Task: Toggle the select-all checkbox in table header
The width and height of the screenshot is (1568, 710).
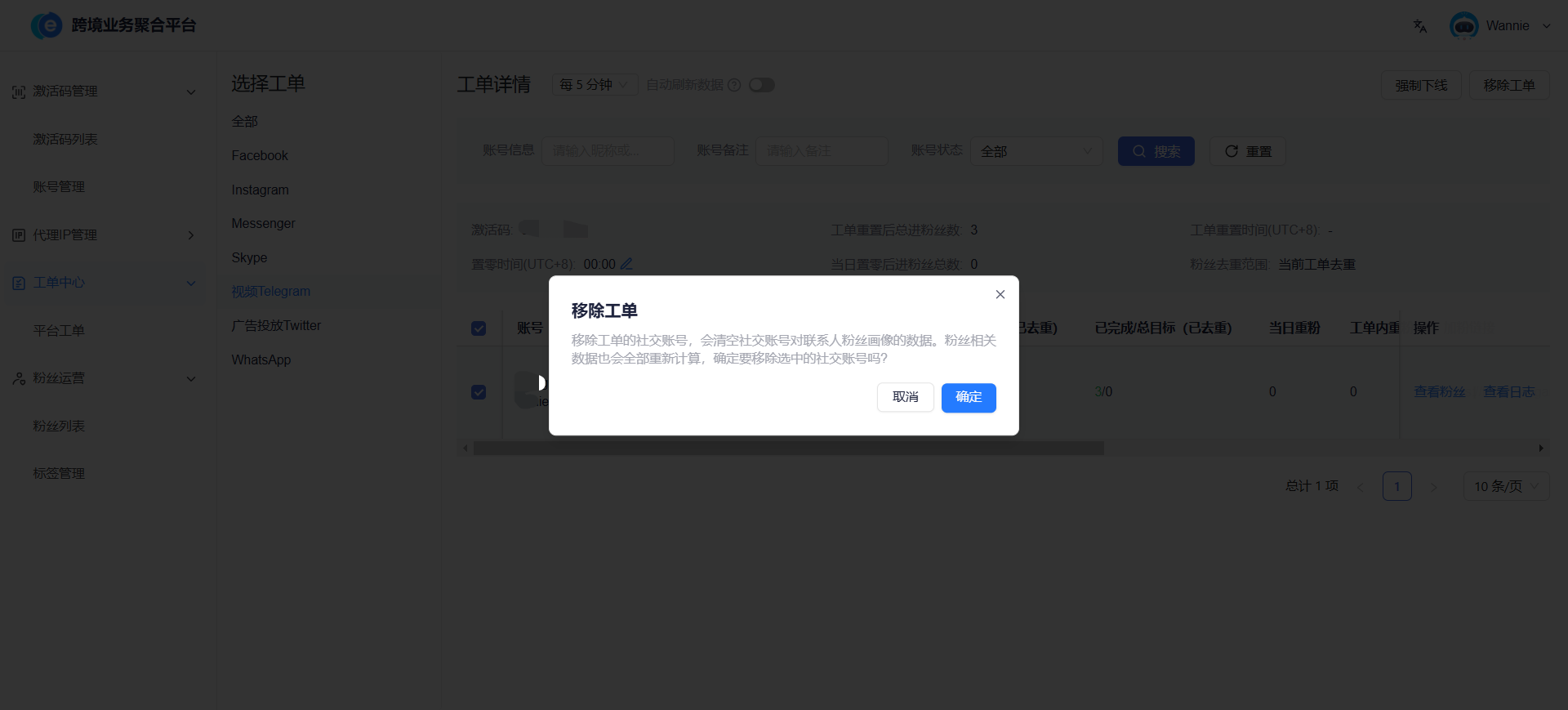Action: coord(479,328)
